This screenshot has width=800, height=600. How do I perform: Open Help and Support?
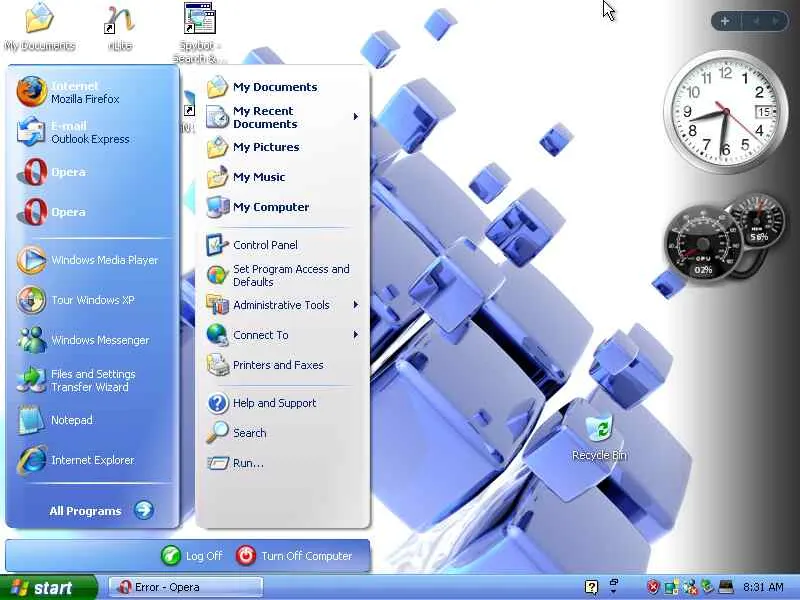pos(282,403)
